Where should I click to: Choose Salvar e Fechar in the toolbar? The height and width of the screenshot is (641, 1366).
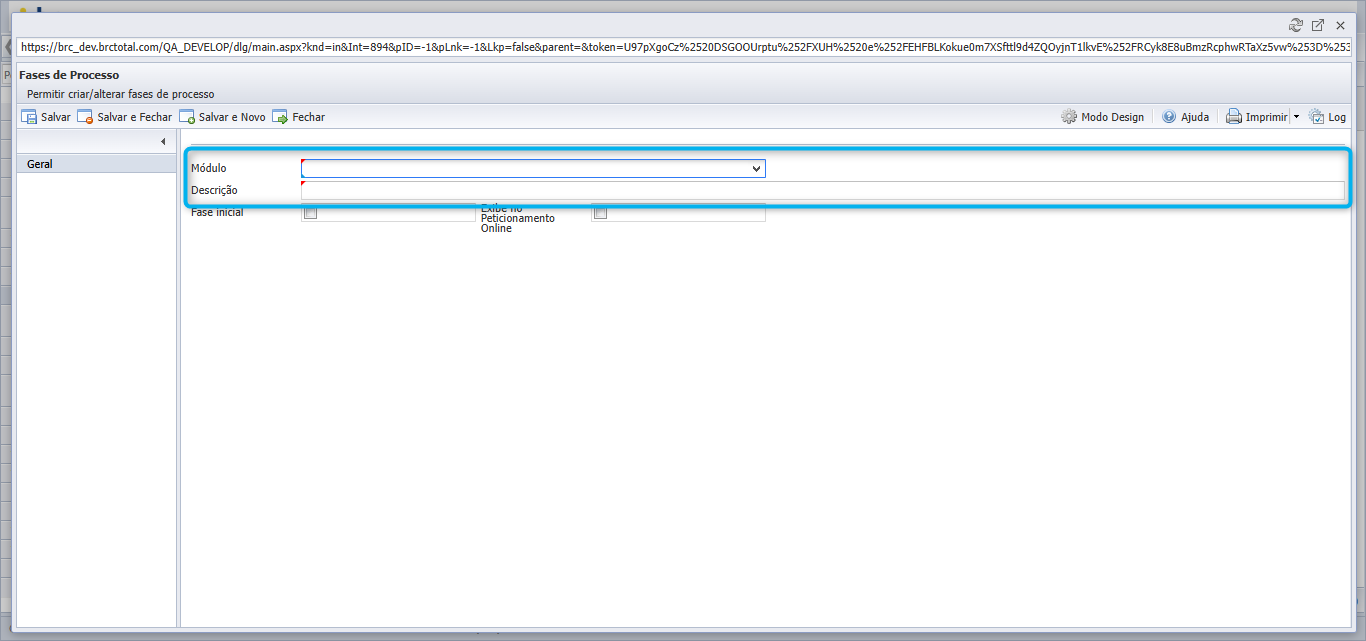pos(125,117)
